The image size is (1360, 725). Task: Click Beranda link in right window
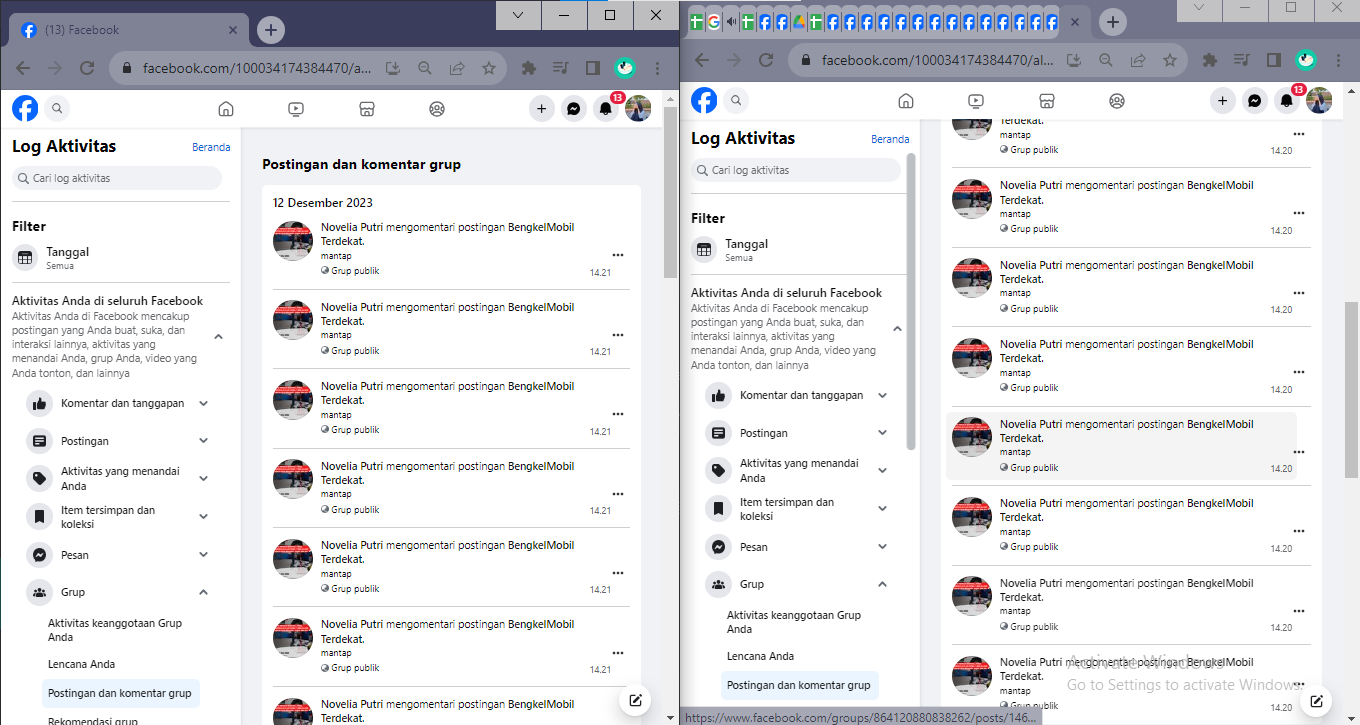[890, 139]
